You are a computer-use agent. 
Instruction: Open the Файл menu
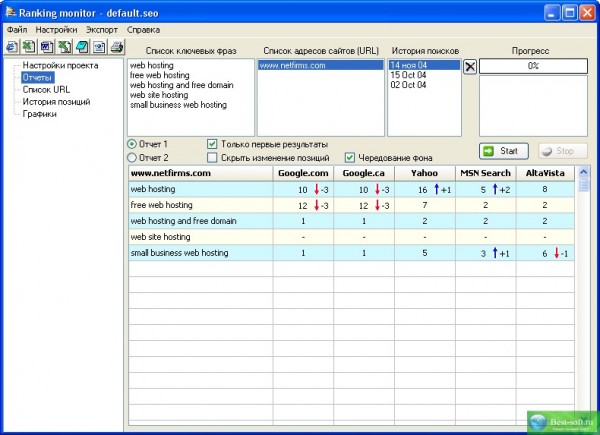(x=17, y=30)
